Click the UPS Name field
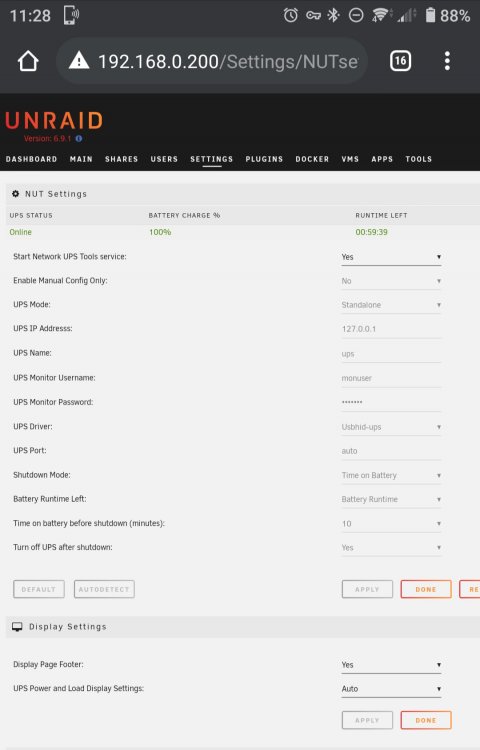The height and width of the screenshot is (750, 480). pyautogui.click(x=391, y=354)
